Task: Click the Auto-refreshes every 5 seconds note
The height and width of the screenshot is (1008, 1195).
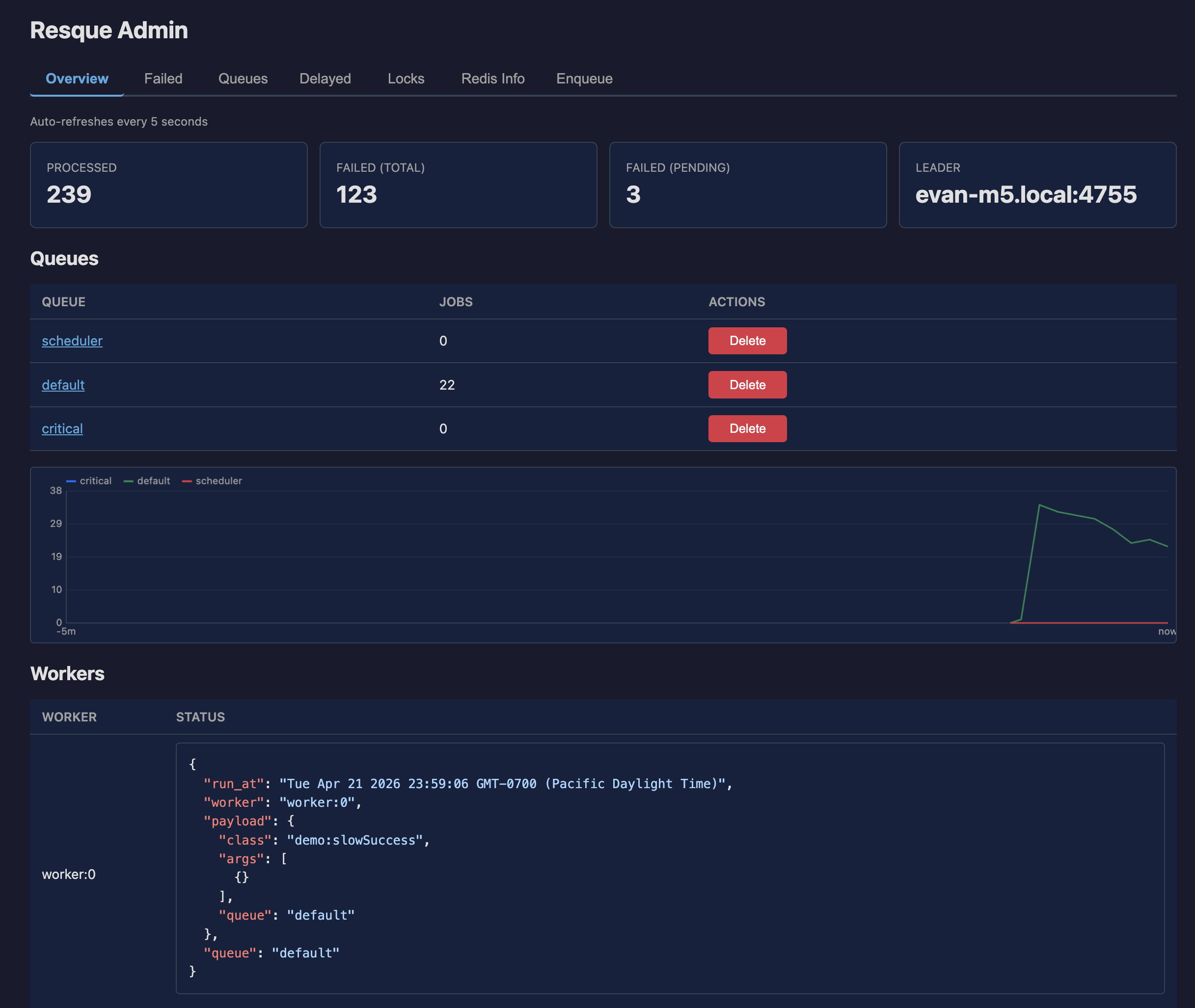Action: (119, 122)
